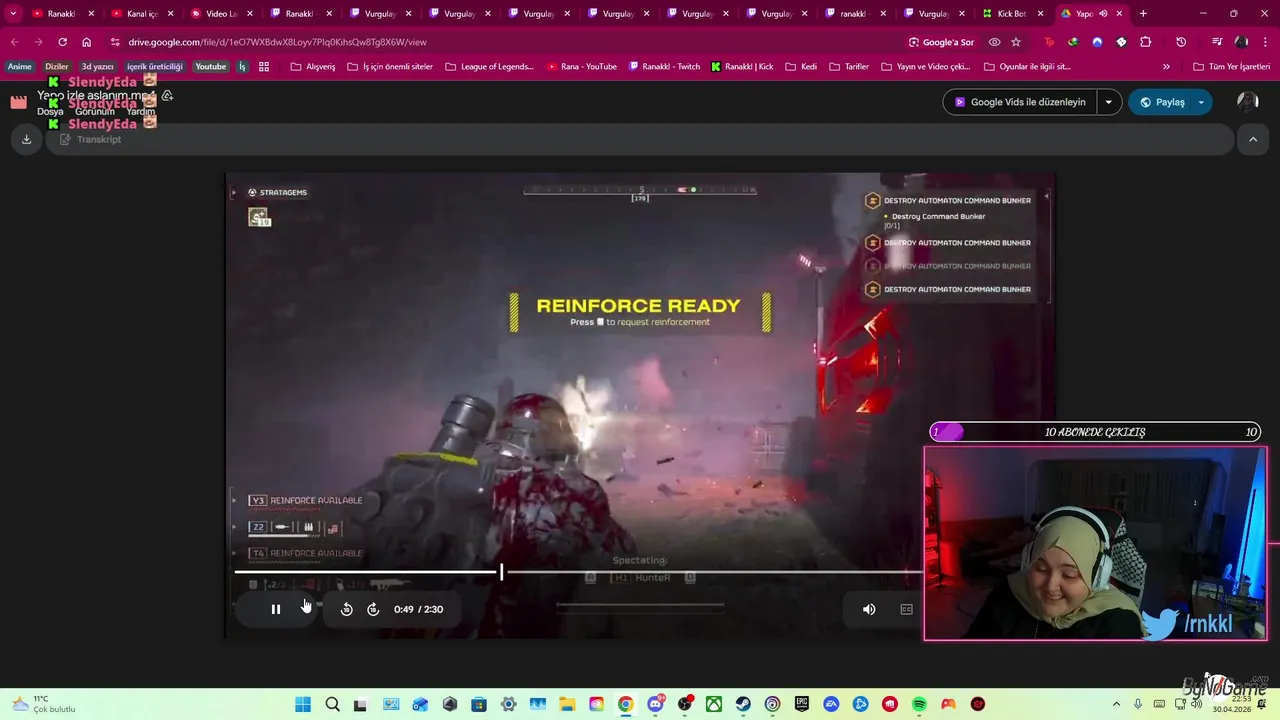The image size is (1280, 720).
Task: Switch to the Kanal iç tab
Action: coord(142,14)
